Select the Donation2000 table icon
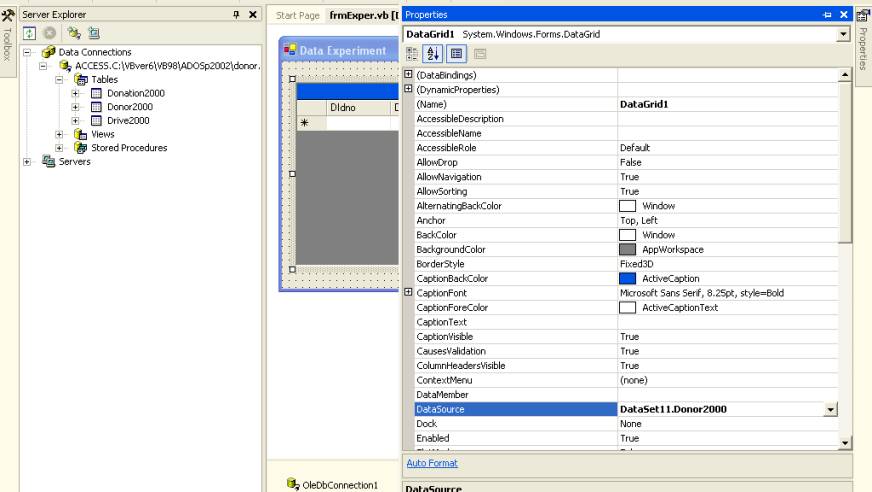 (x=96, y=93)
